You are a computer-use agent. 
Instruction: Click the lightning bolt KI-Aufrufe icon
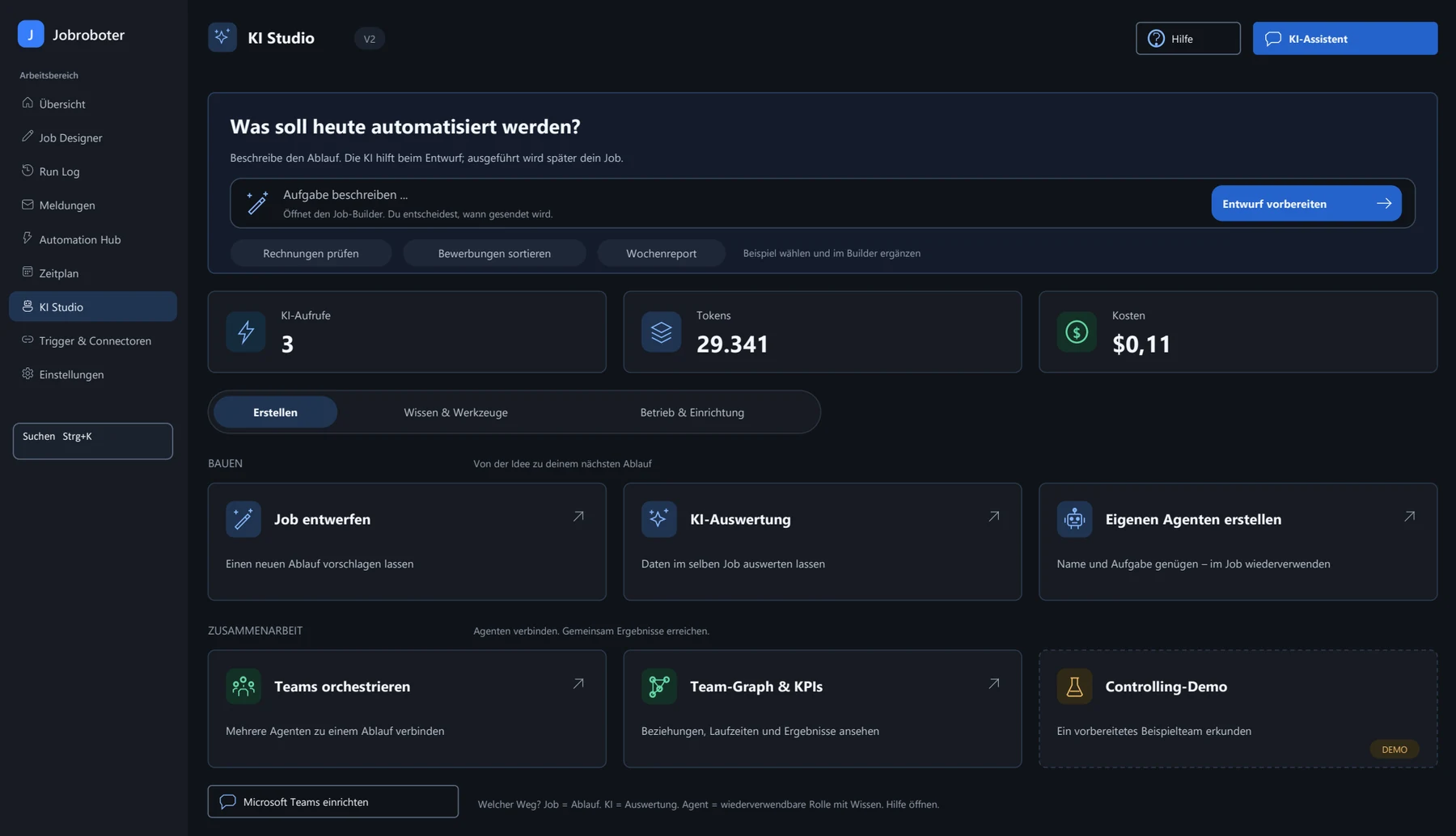pyautogui.click(x=246, y=331)
